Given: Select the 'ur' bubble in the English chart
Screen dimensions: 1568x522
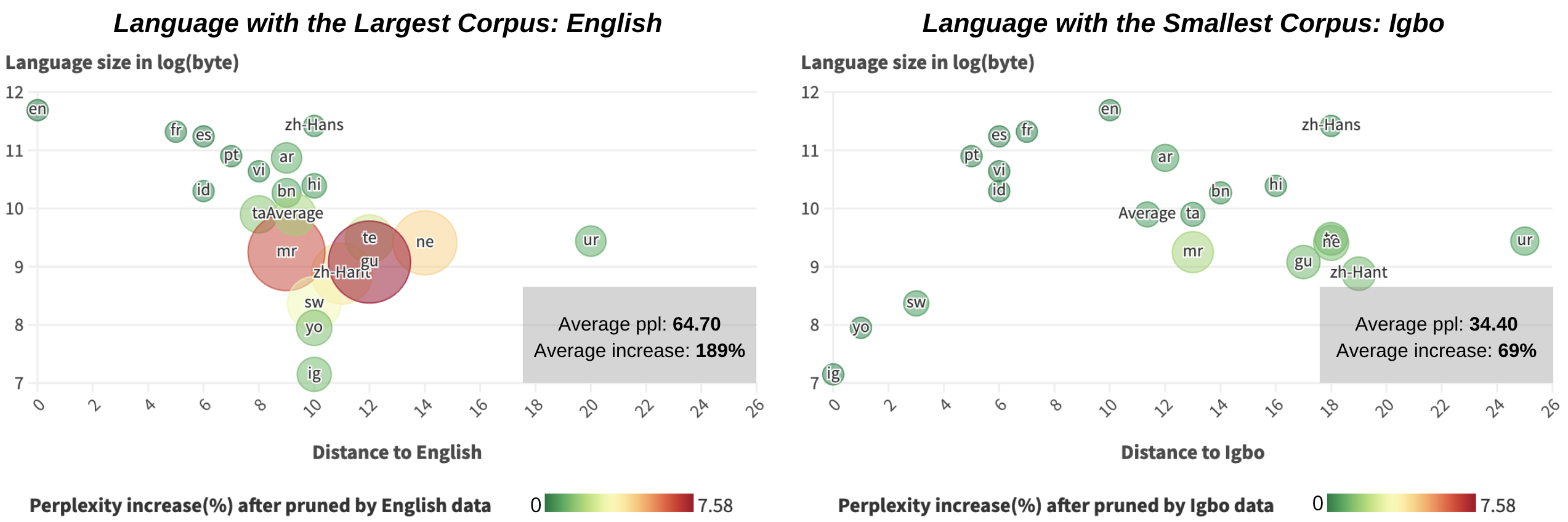Looking at the screenshot, I should [x=591, y=241].
